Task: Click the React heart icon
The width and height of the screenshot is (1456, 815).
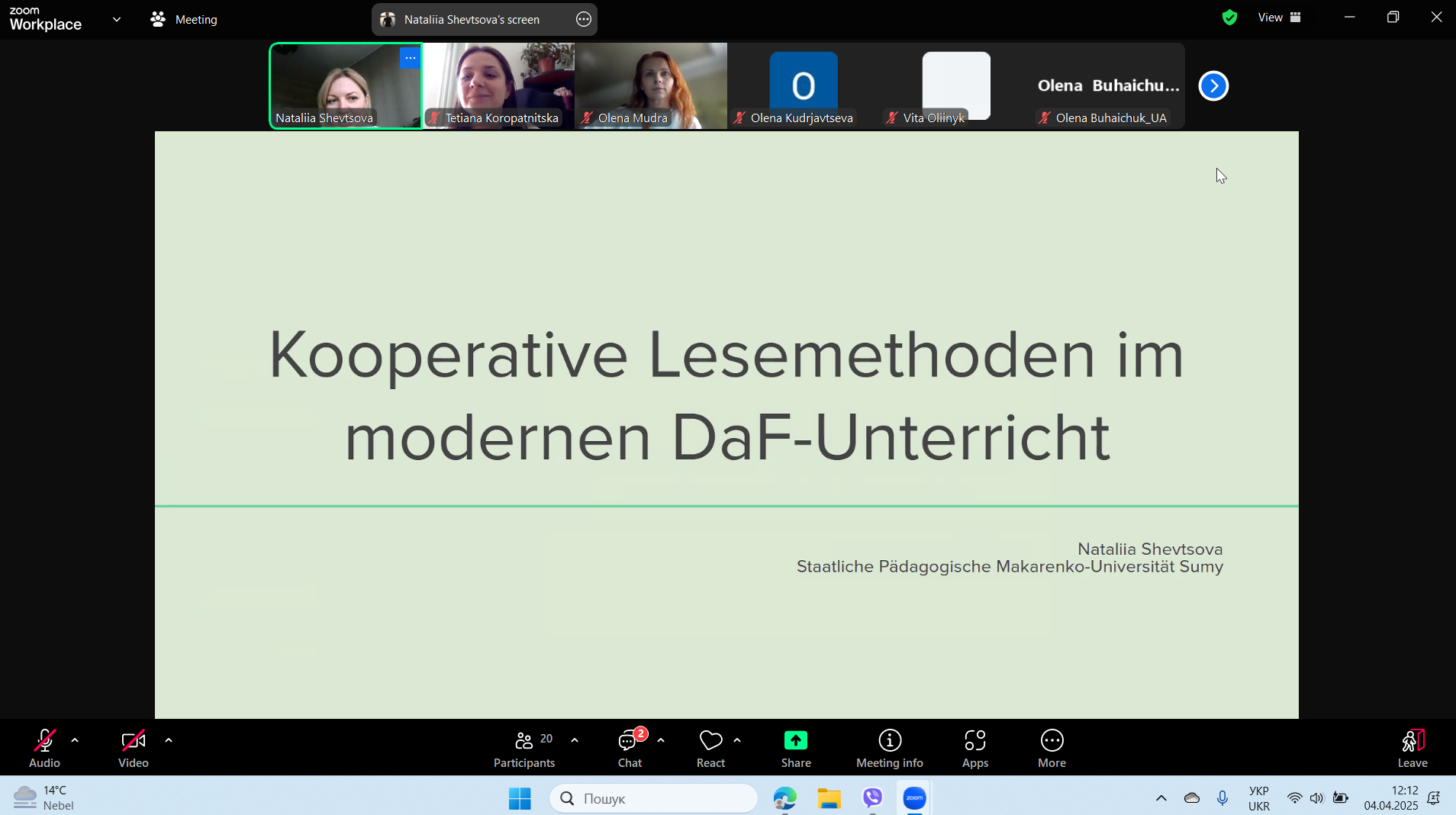Action: point(710,748)
